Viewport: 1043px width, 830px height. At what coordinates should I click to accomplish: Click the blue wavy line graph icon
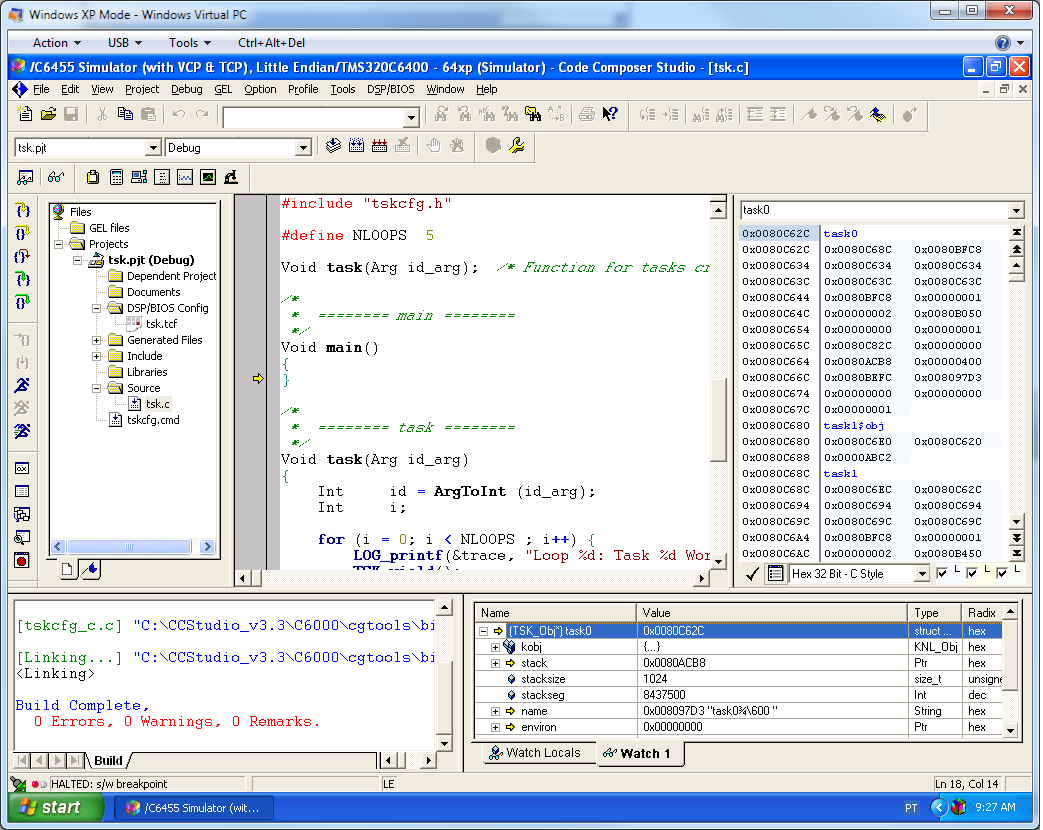click(x=185, y=177)
